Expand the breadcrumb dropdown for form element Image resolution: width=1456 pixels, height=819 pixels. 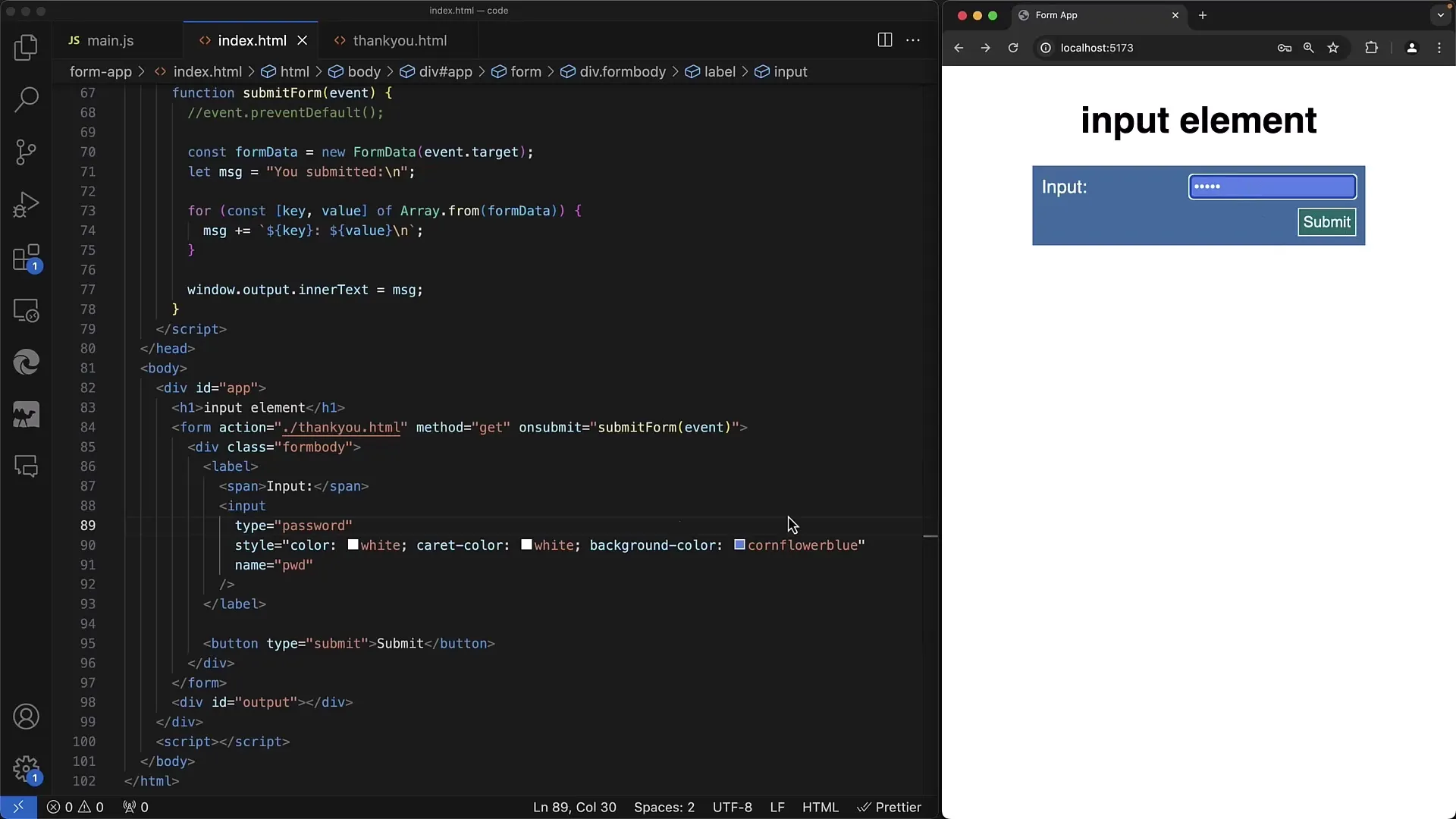pyautogui.click(x=526, y=71)
